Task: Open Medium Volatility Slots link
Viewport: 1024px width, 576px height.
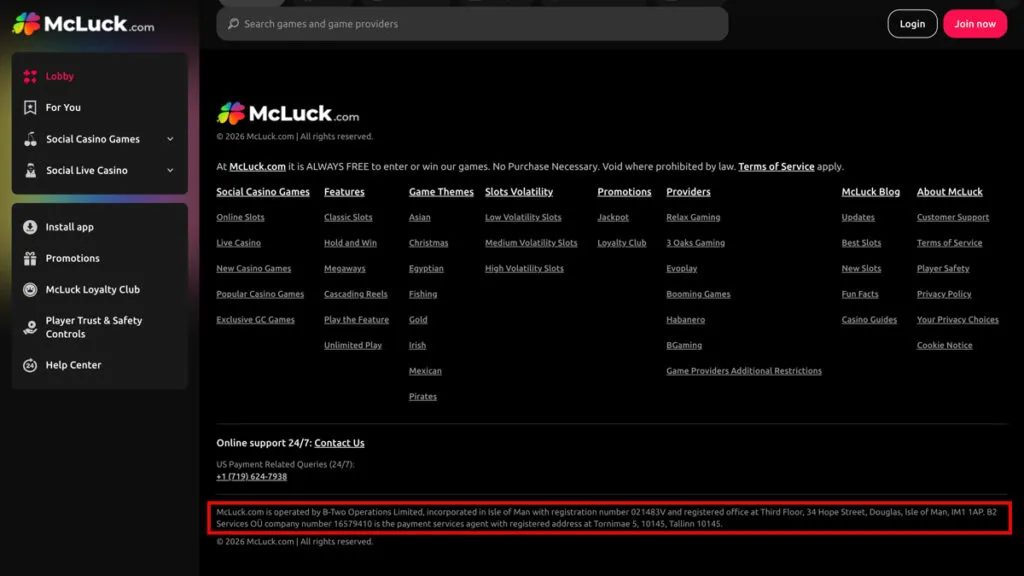Action: [x=531, y=243]
